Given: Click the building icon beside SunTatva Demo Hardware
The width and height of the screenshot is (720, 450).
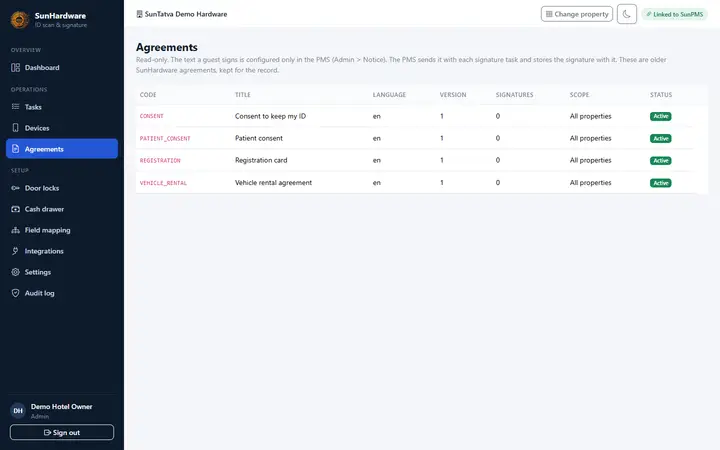Looking at the screenshot, I should click(139, 14).
